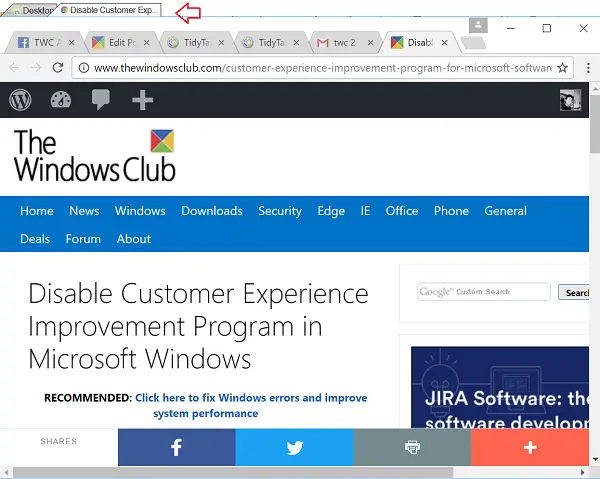
Task: View site information icon in address bar
Action: pos(84,68)
